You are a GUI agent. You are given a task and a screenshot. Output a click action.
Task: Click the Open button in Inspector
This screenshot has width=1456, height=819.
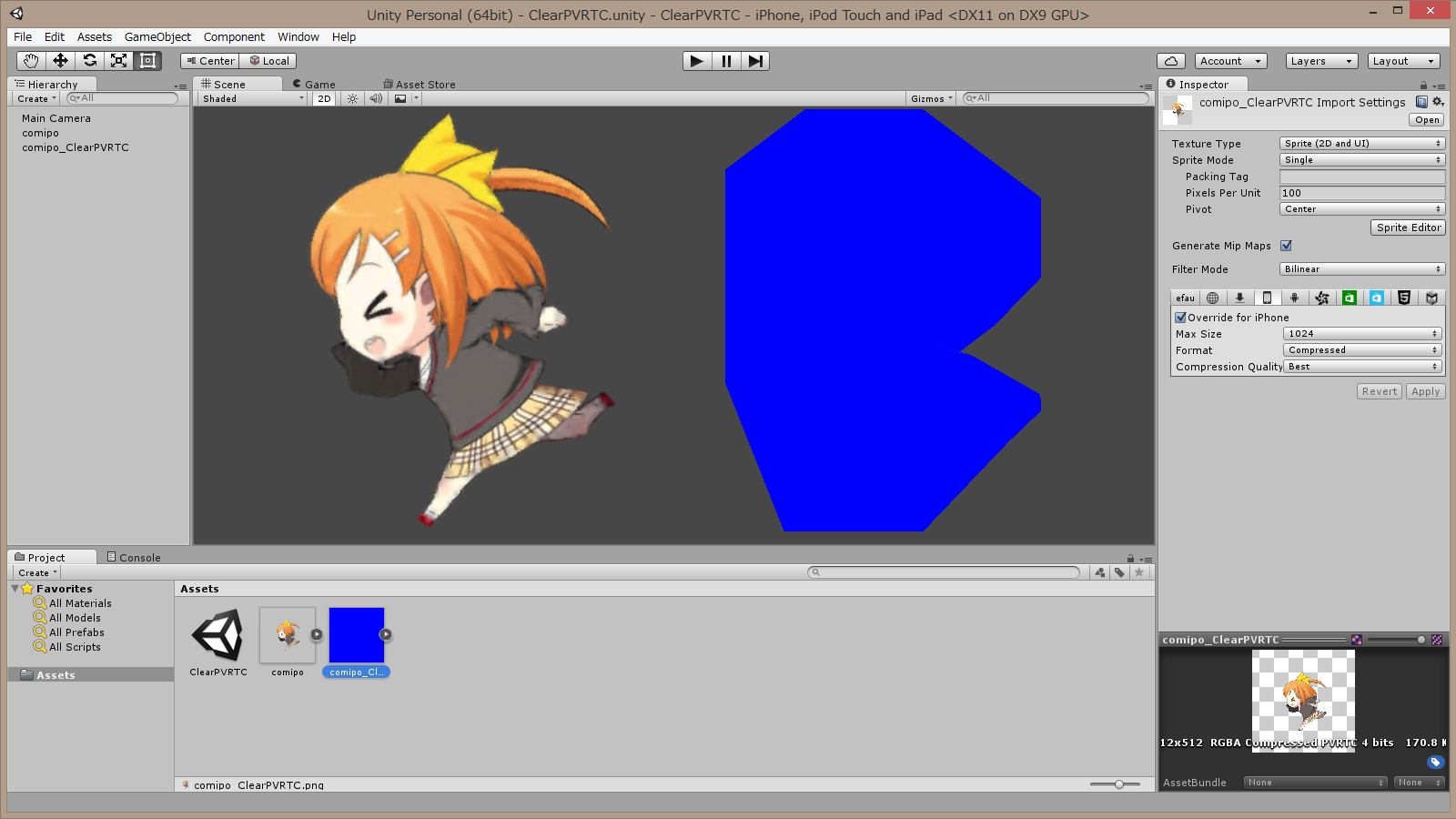pyautogui.click(x=1427, y=120)
